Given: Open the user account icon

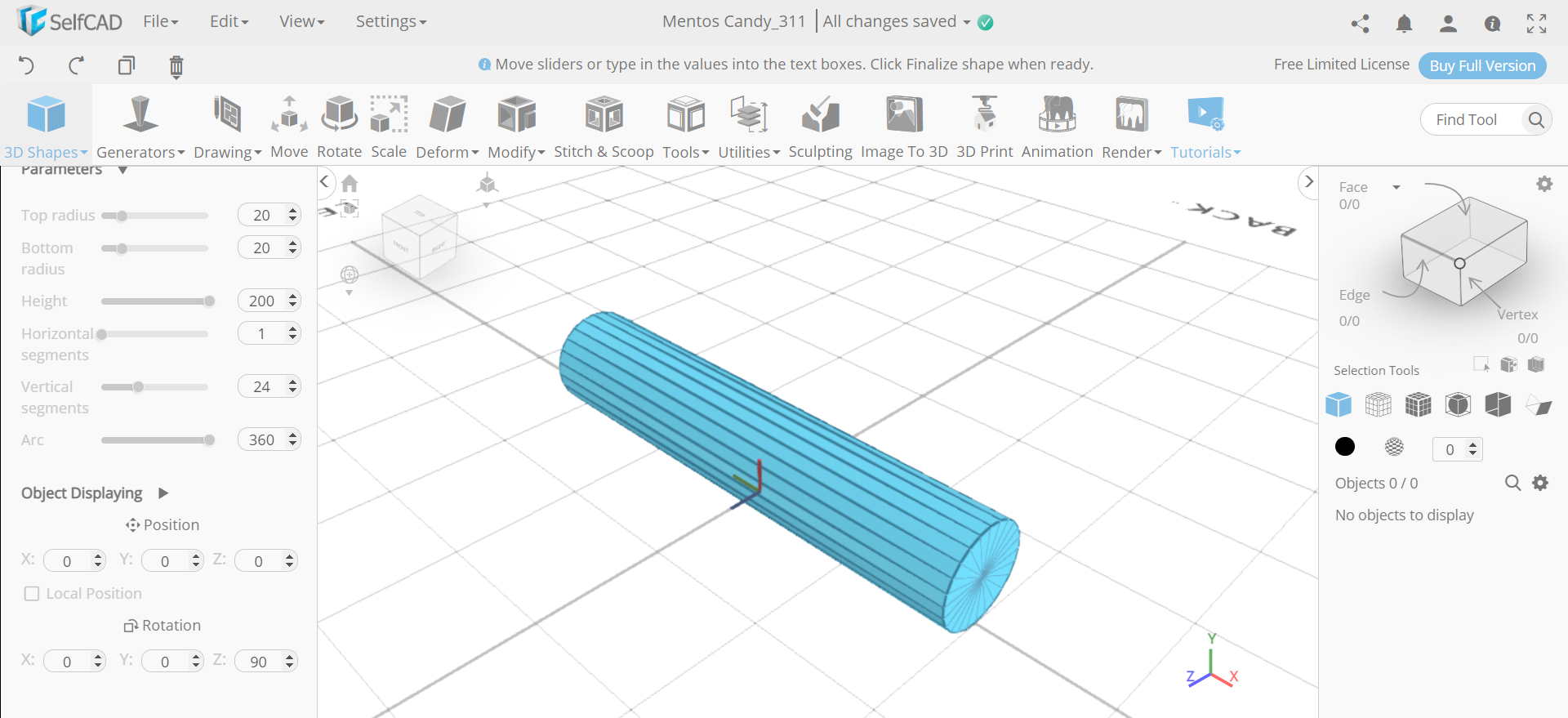Looking at the screenshot, I should [x=1448, y=24].
